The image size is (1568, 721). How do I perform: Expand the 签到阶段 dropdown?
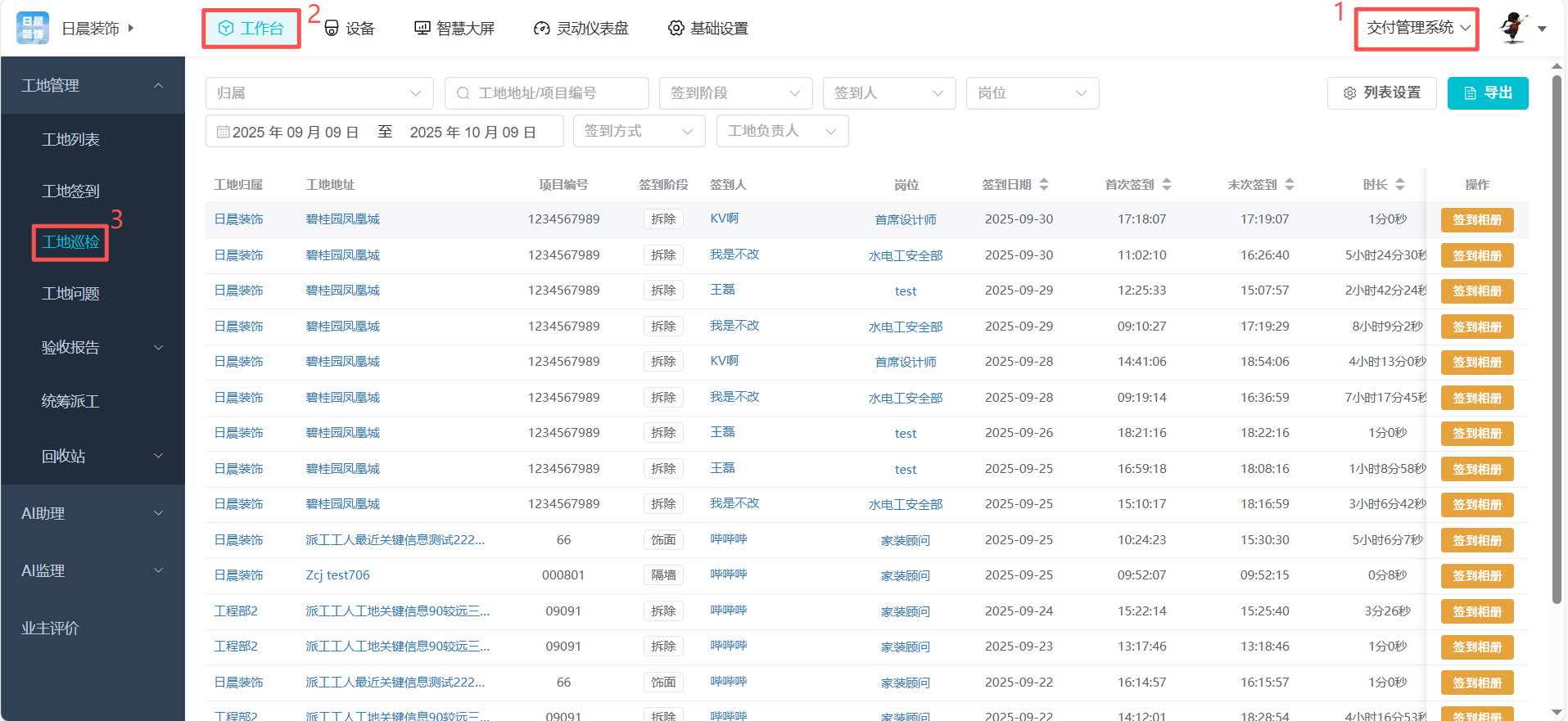[735, 93]
